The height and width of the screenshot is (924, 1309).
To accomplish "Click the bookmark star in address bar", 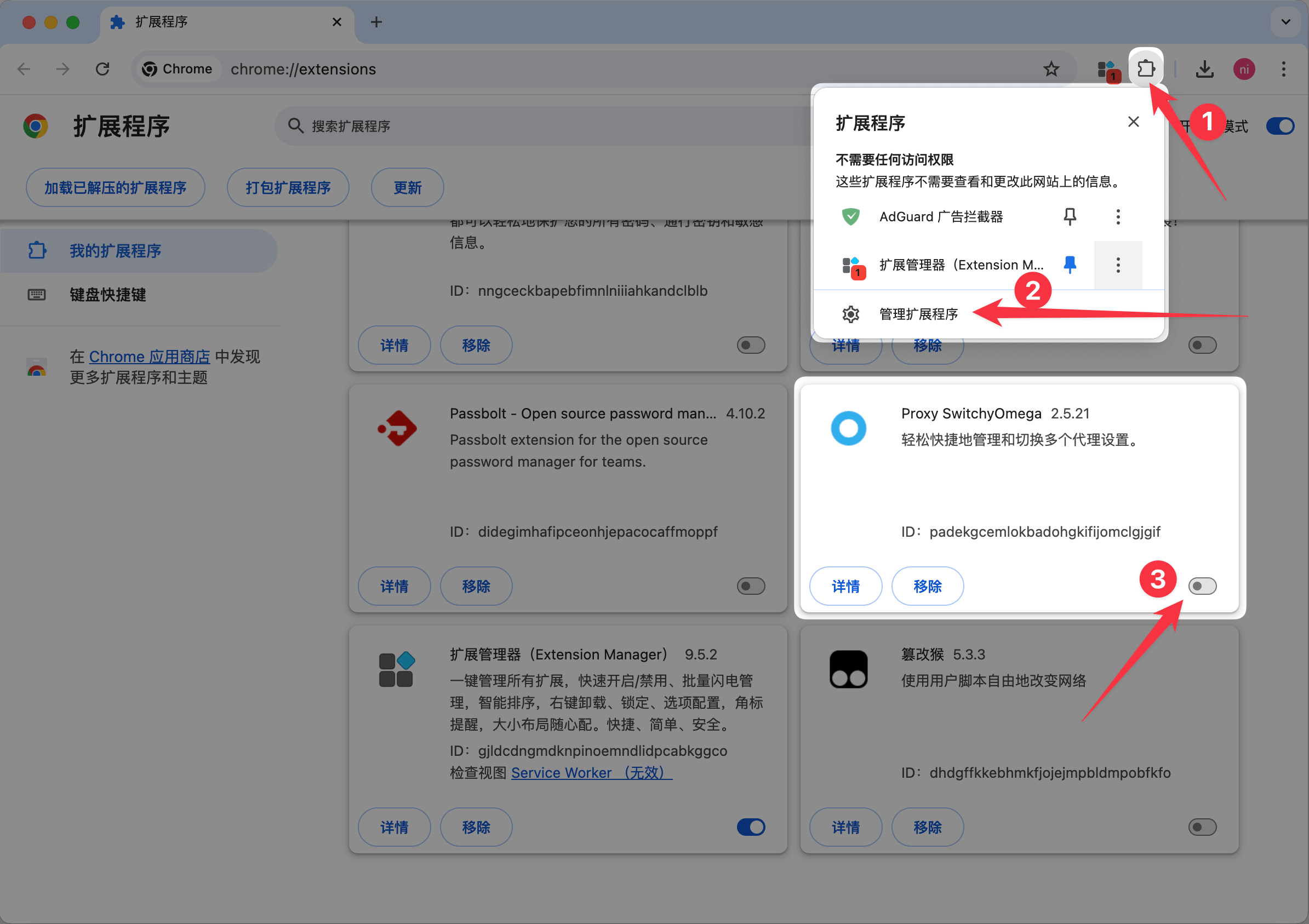I will pos(1051,69).
